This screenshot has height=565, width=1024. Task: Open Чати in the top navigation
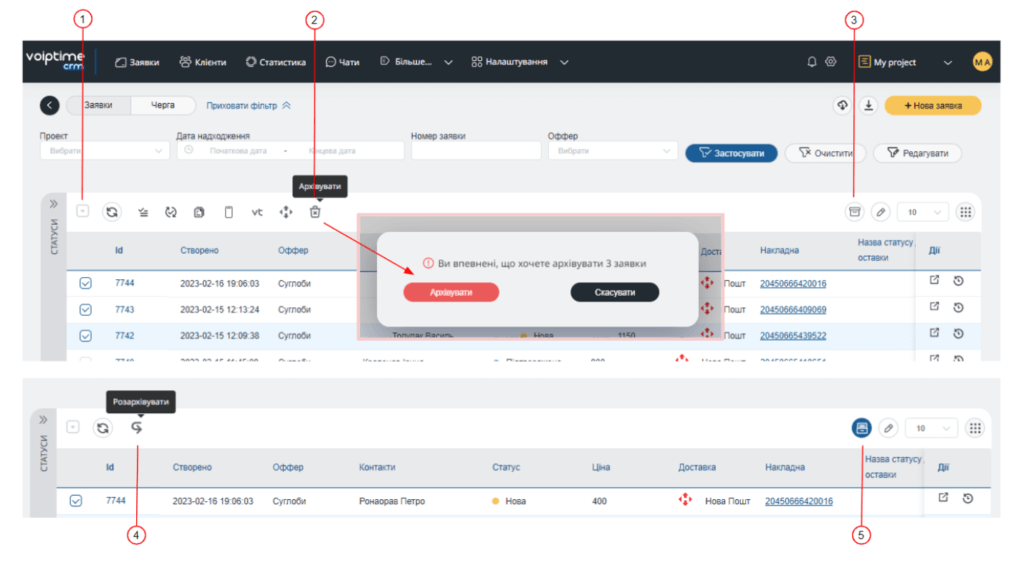click(x=342, y=62)
